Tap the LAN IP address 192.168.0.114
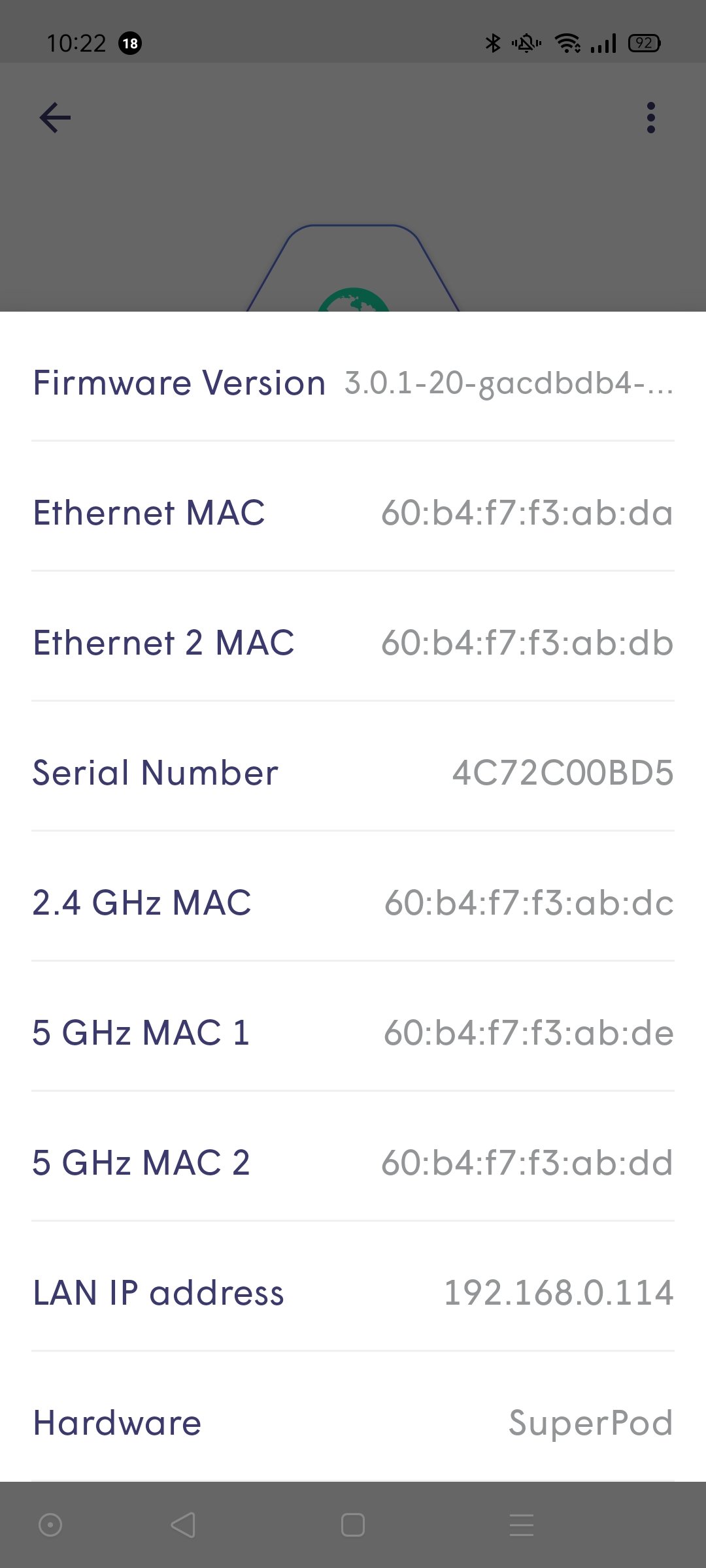706x1568 pixels. tap(559, 1293)
